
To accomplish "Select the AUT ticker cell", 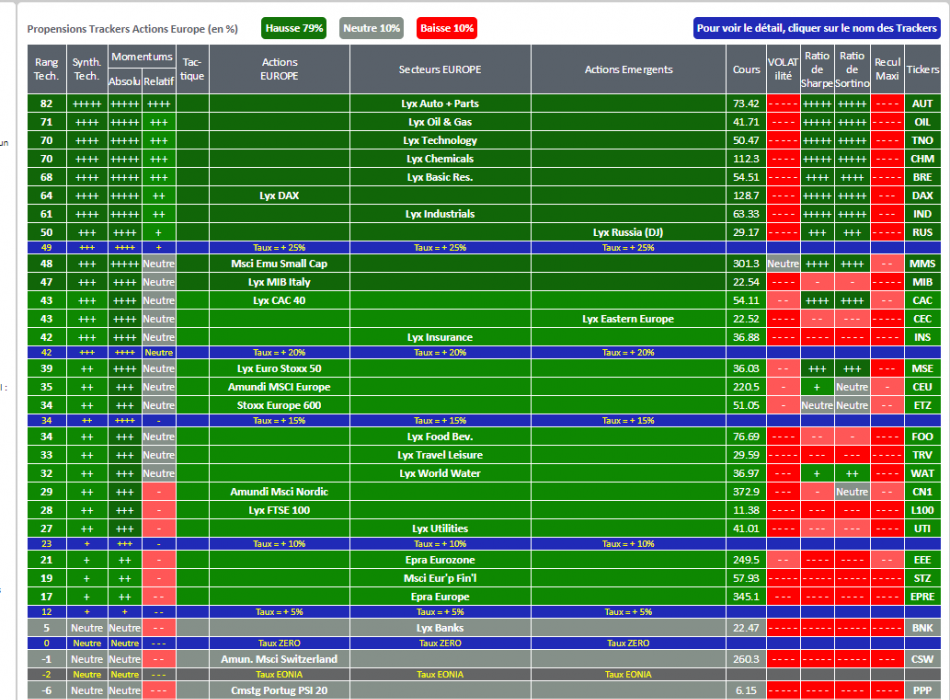I will (922, 104).
